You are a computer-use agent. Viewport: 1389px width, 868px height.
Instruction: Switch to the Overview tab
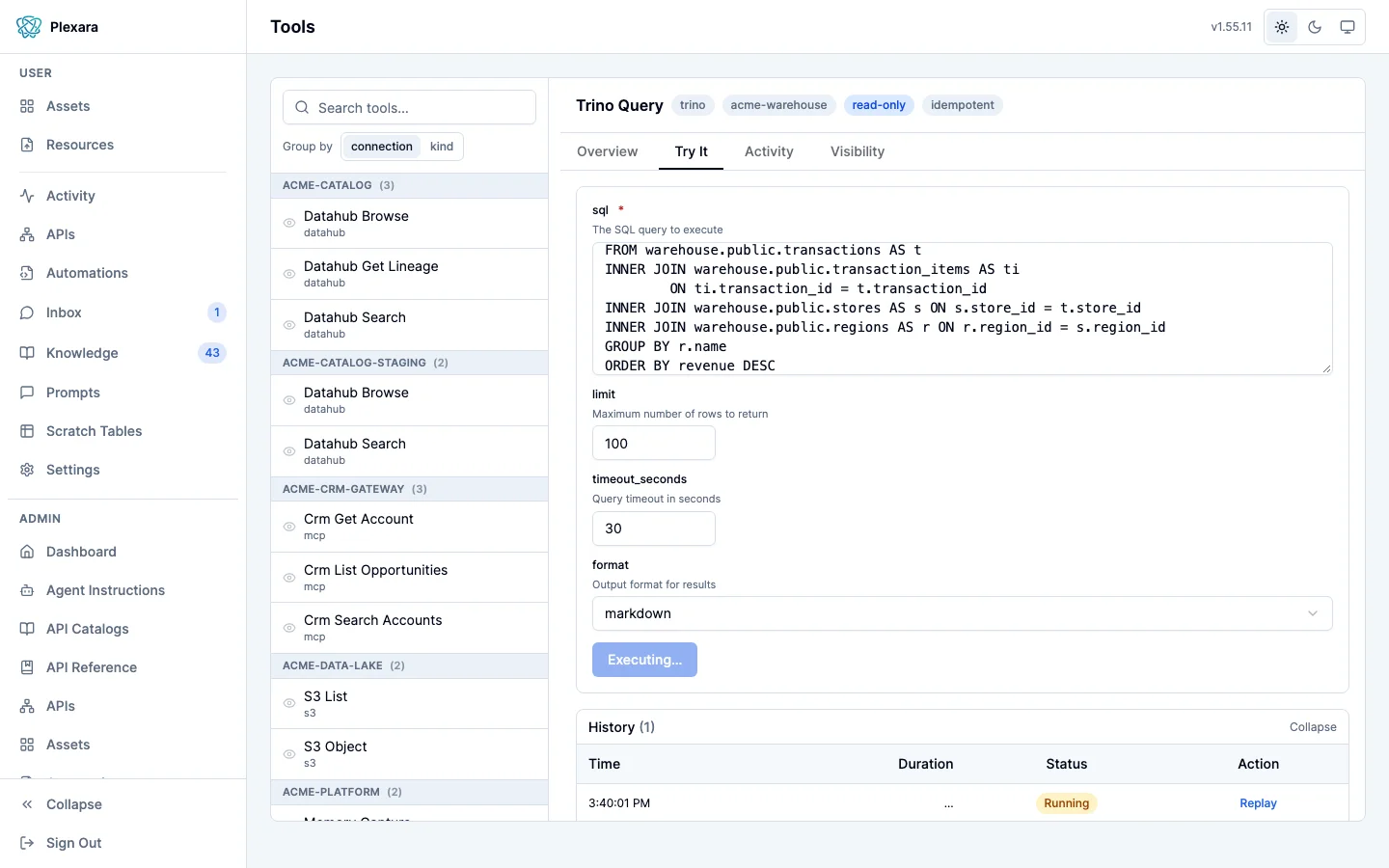tap(607, 151)
